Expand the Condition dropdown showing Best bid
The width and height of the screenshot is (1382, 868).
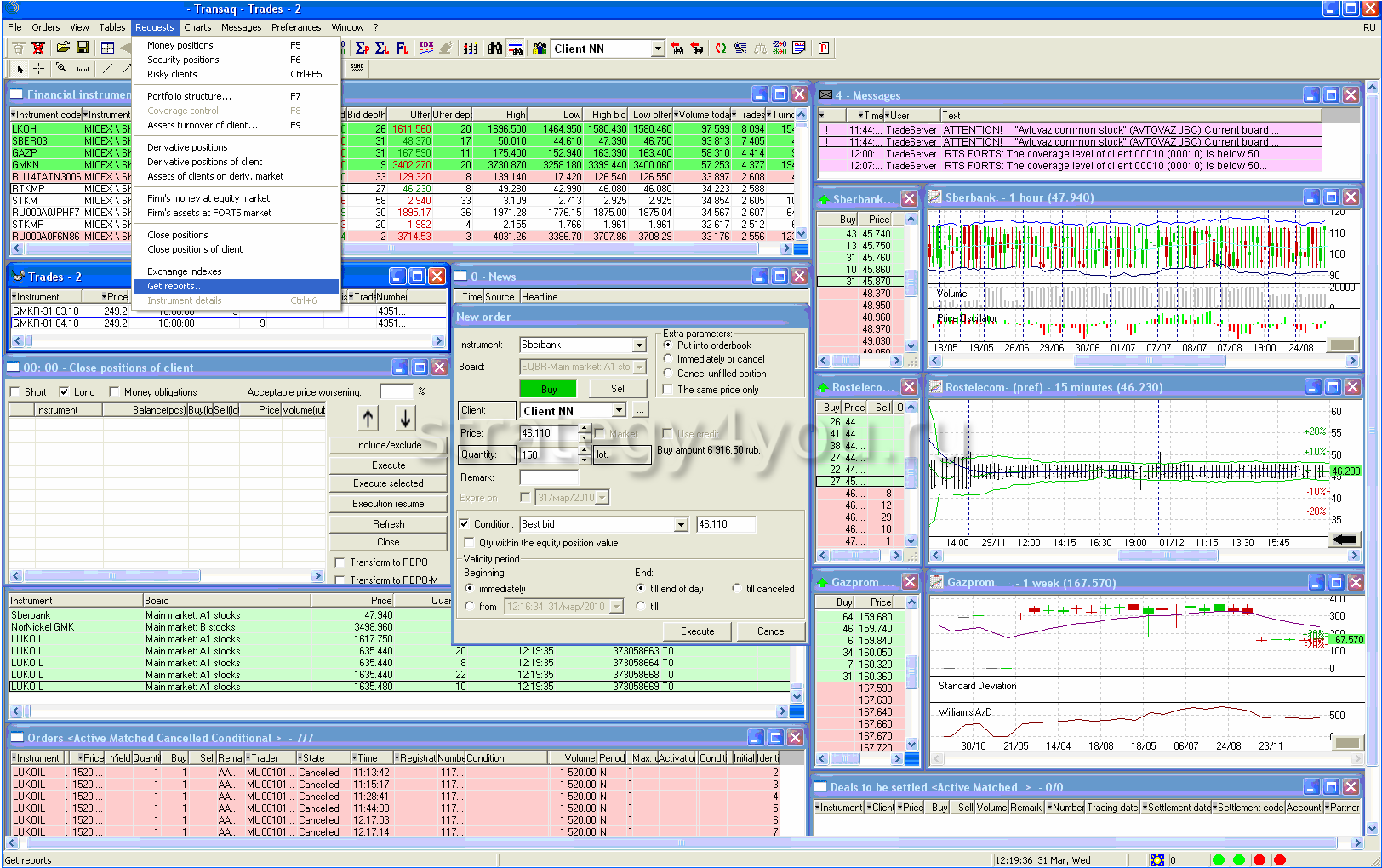tap(681, 525)
